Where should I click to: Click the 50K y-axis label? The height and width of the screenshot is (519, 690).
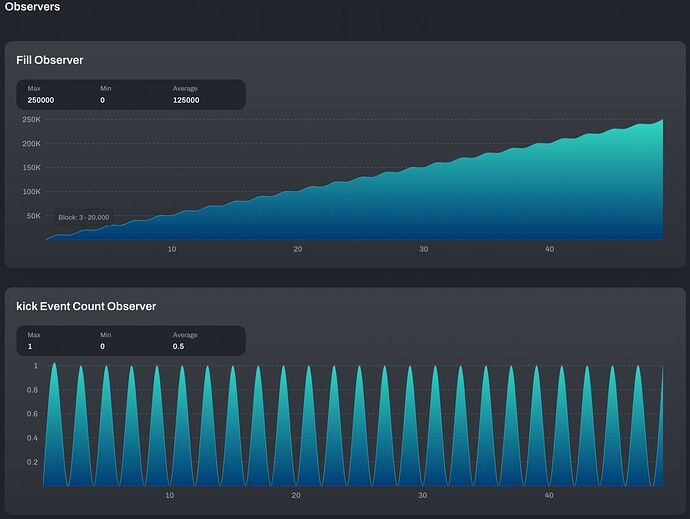[33, 216]
